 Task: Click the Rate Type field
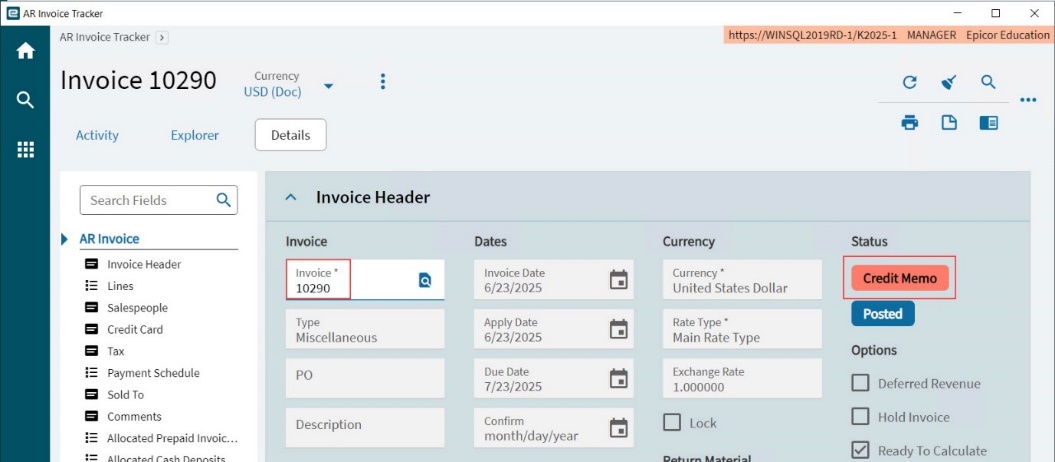(742, 329)
